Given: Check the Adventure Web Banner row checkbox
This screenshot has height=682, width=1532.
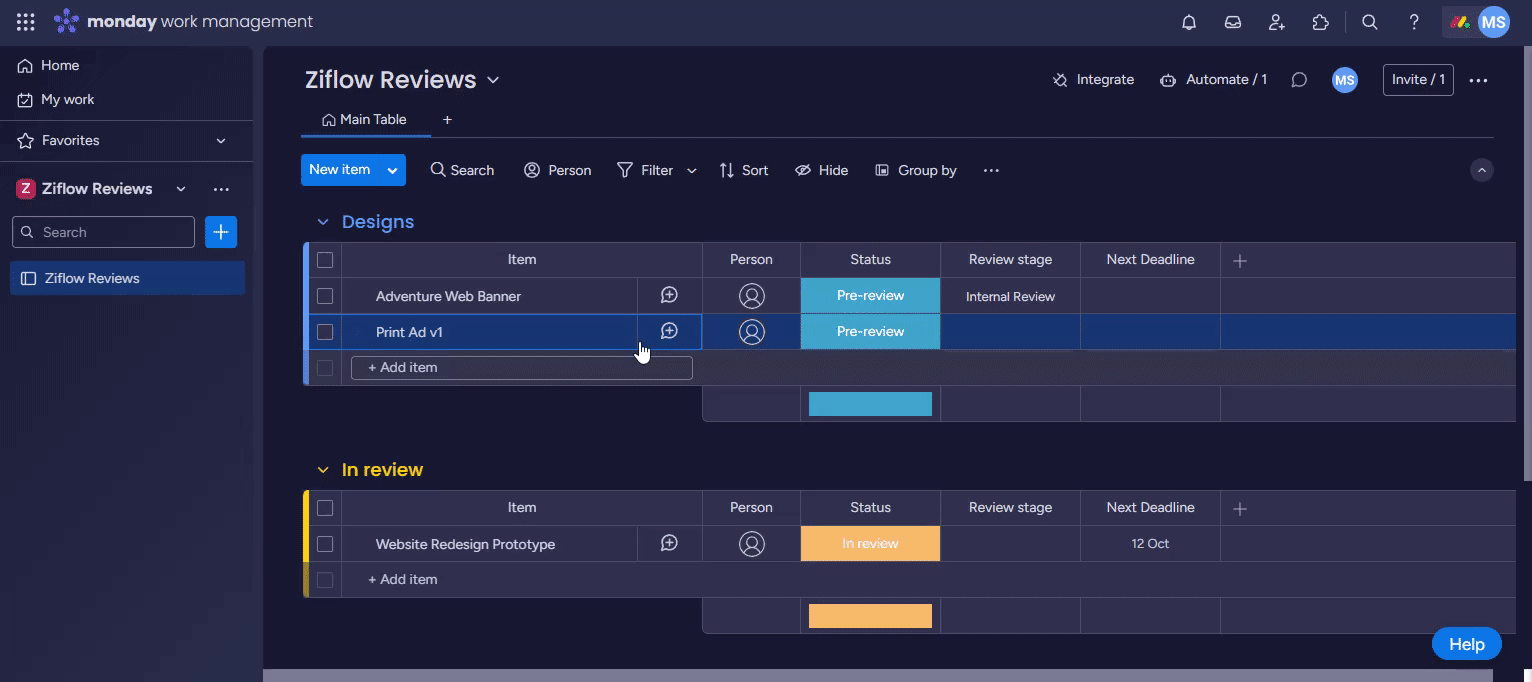Looking at the screenshot, I should point(325,296).
